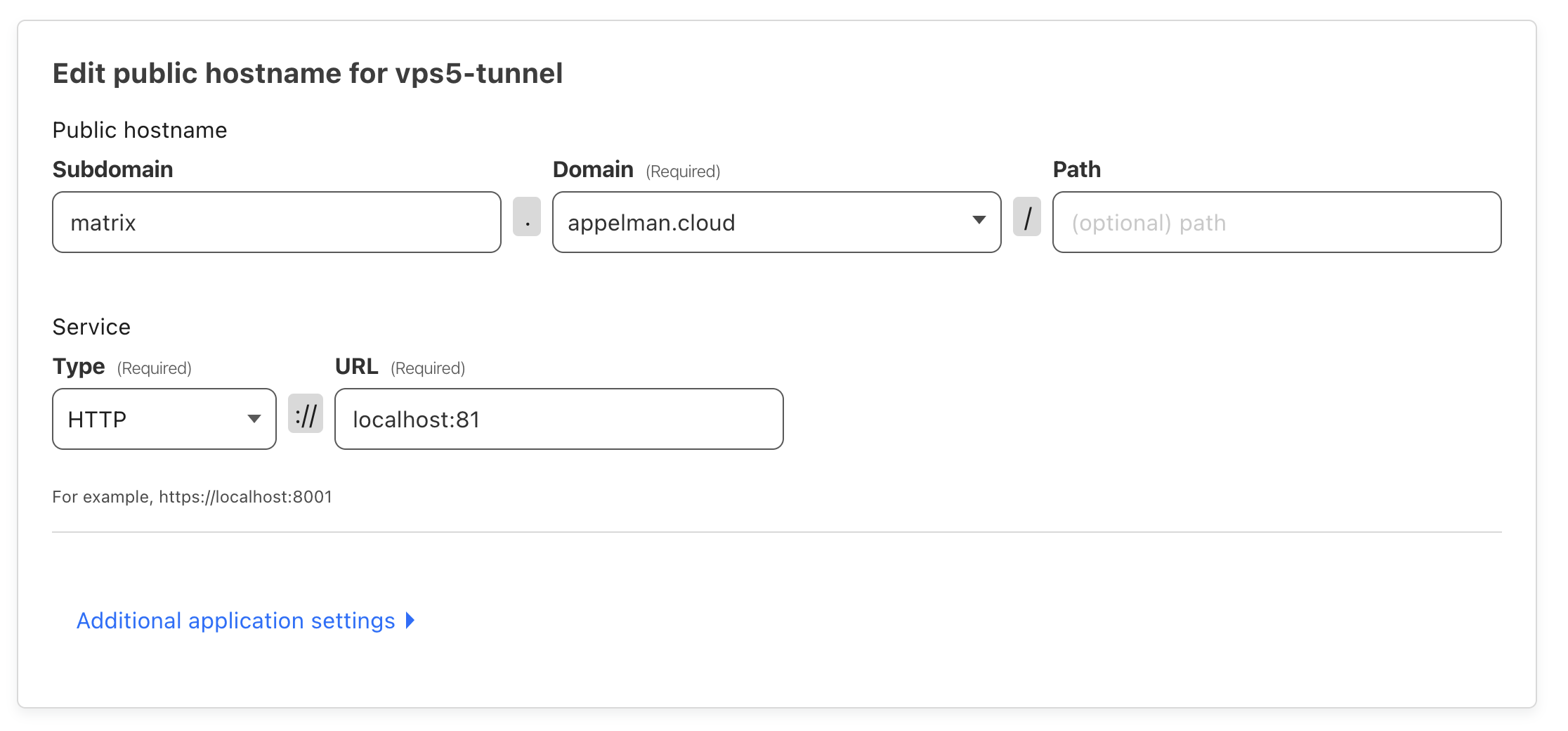Viewport: 1568px width, 731px height.
Task: Click the Additional application settings link
Action: (x=235, y=621)
